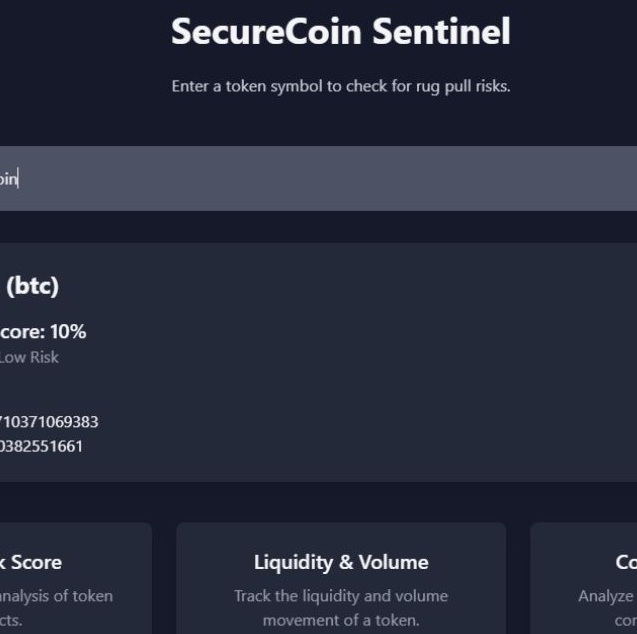Viewport: 637px width, 634px height.
Task: Open the partially visible Score card title
Action: click(32, 562)
